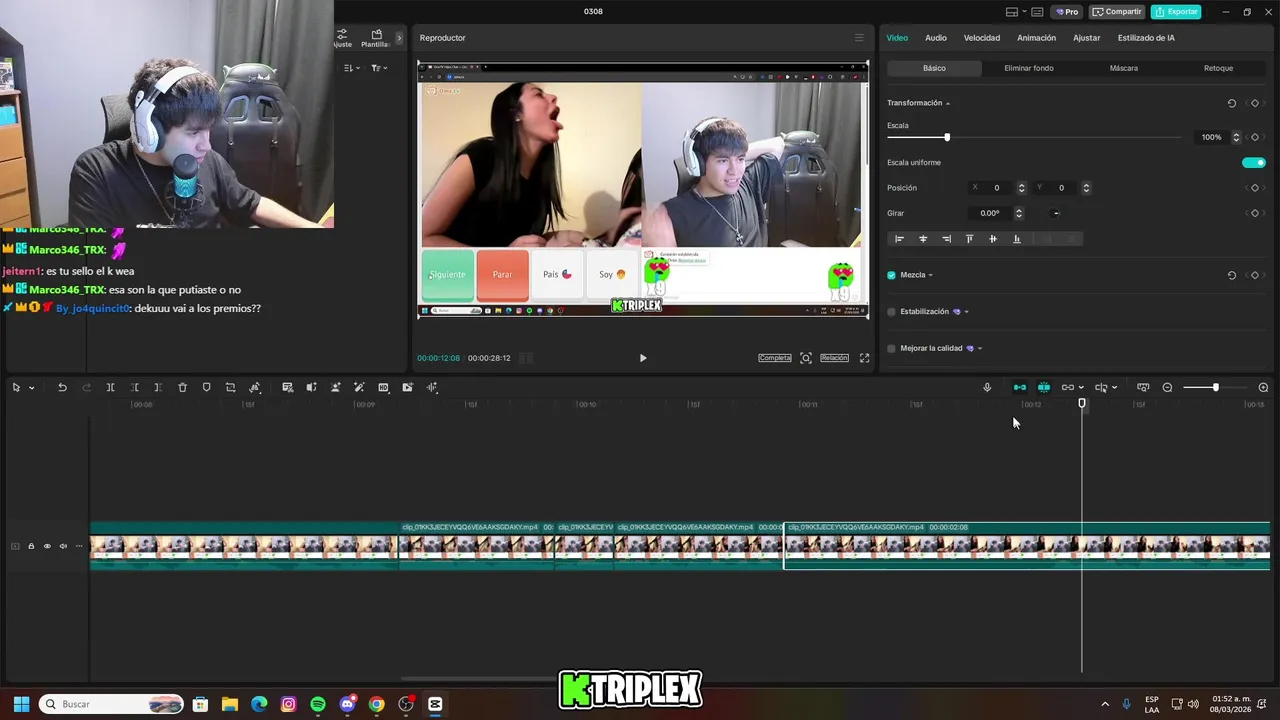Hide the video track with eye icon

click(47, 546)
